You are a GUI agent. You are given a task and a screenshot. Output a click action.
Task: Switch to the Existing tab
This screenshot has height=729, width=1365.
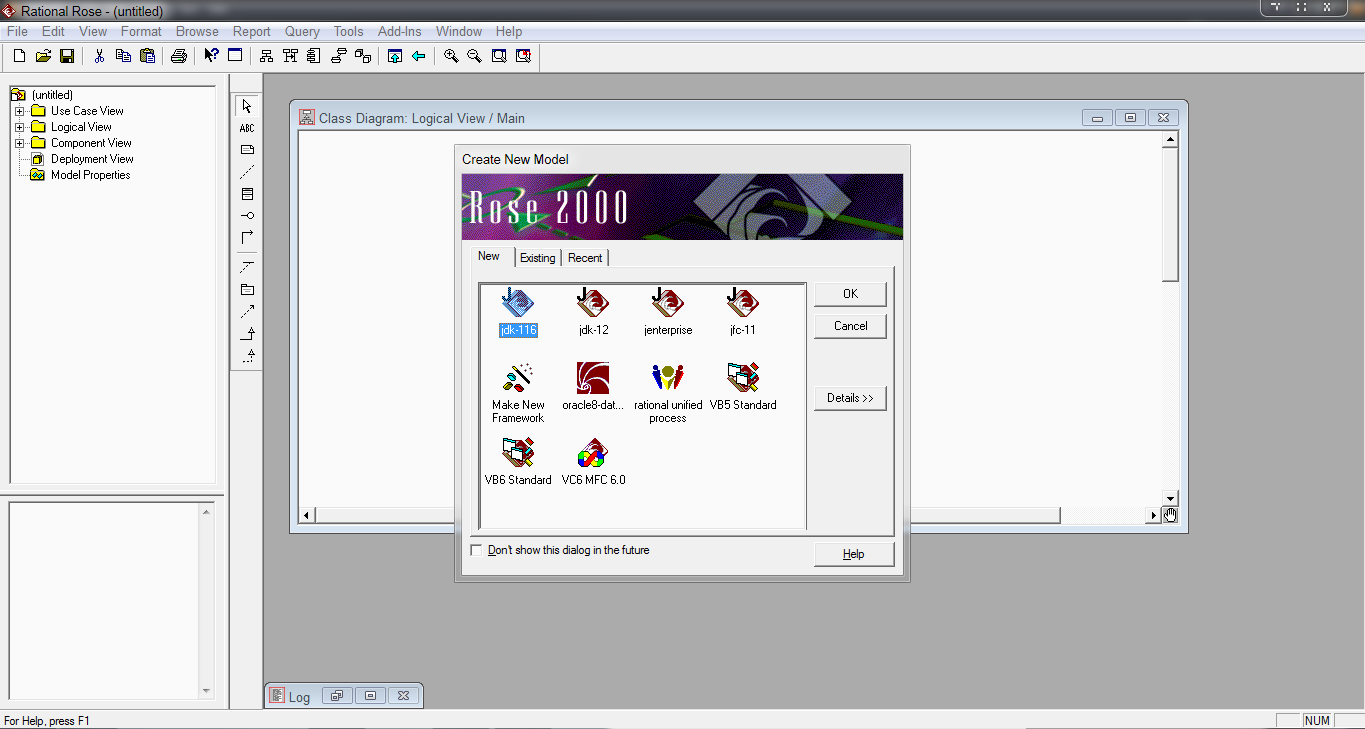point(537,258)
